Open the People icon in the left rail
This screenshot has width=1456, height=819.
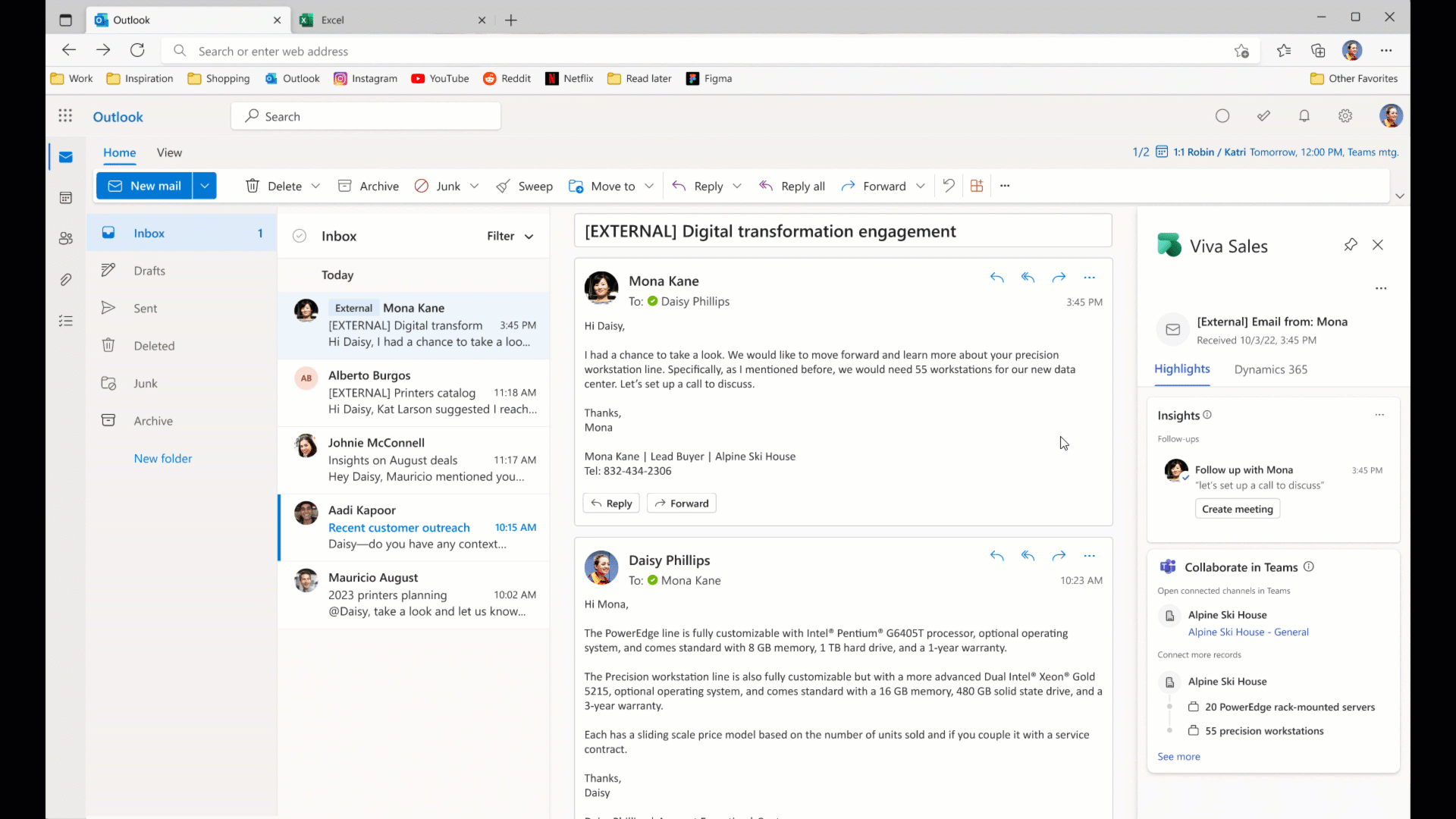pos(66,238)
